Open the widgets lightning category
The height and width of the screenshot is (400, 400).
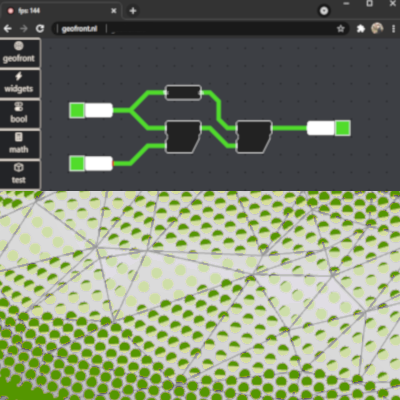[20, 83]
